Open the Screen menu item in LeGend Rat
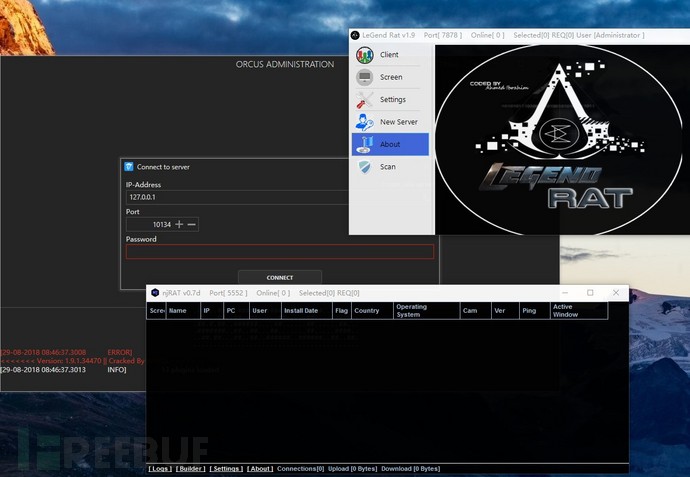The width and height of the screenshot is (690, 477). click(390, 77)
